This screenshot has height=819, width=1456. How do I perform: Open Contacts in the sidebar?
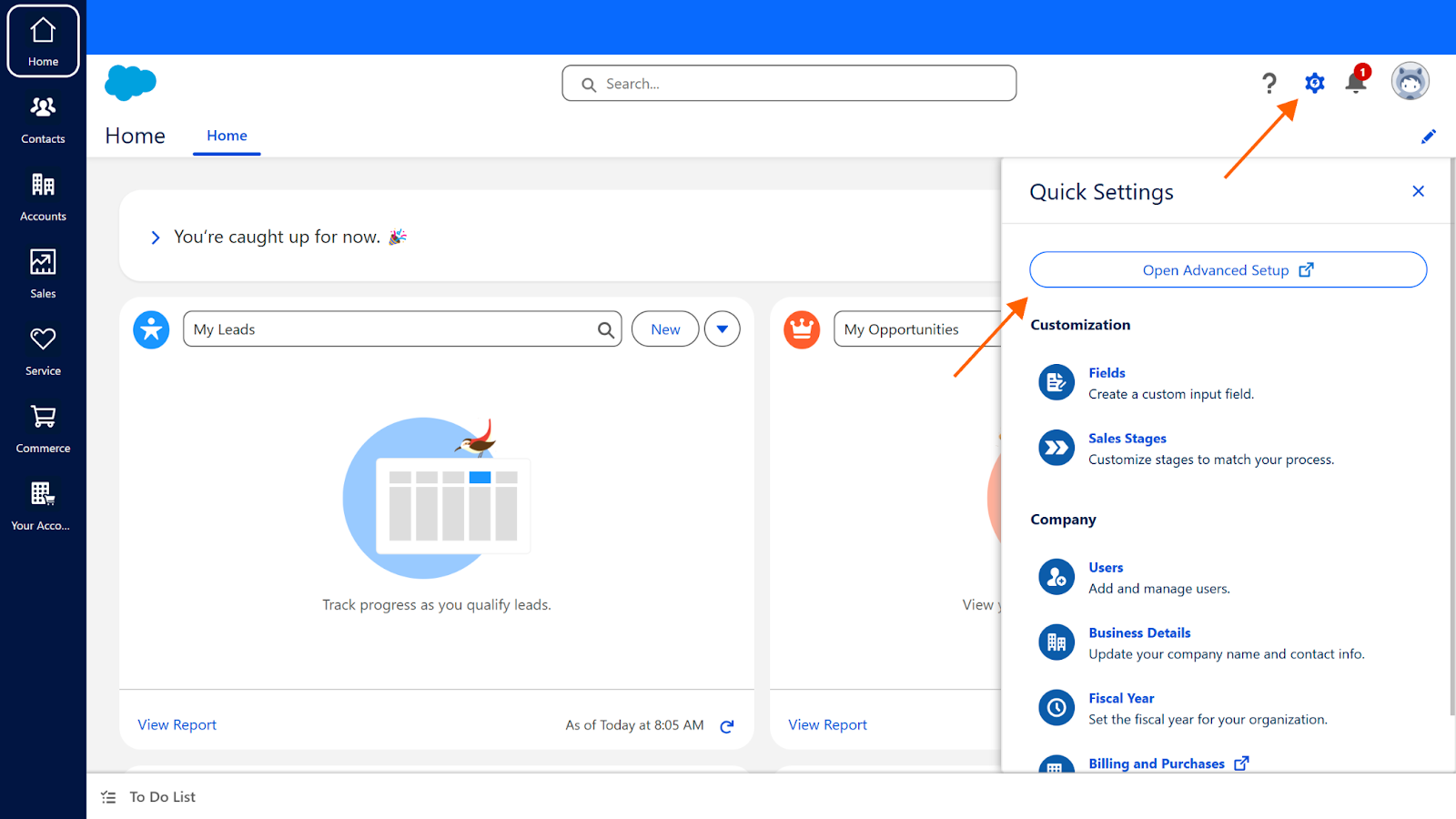(43, 119)
